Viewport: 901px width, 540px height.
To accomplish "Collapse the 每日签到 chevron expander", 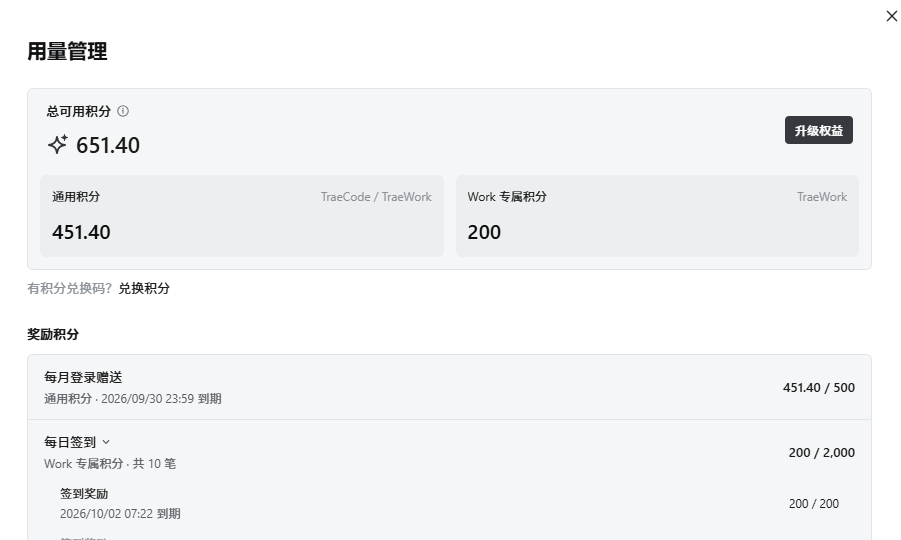I will pyautogui.click(x=106, y=442).
